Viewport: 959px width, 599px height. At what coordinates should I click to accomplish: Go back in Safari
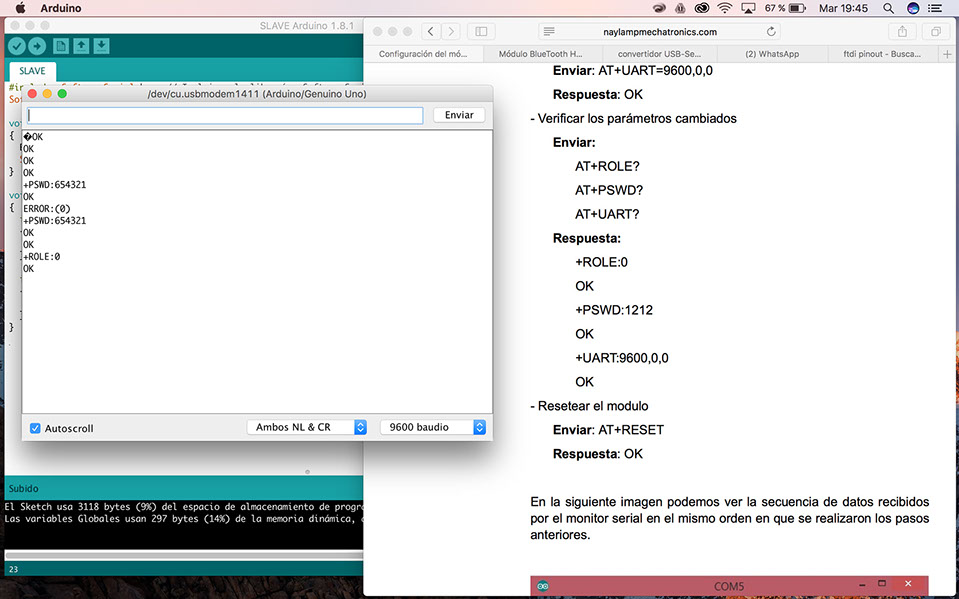[x=431, y=31]
